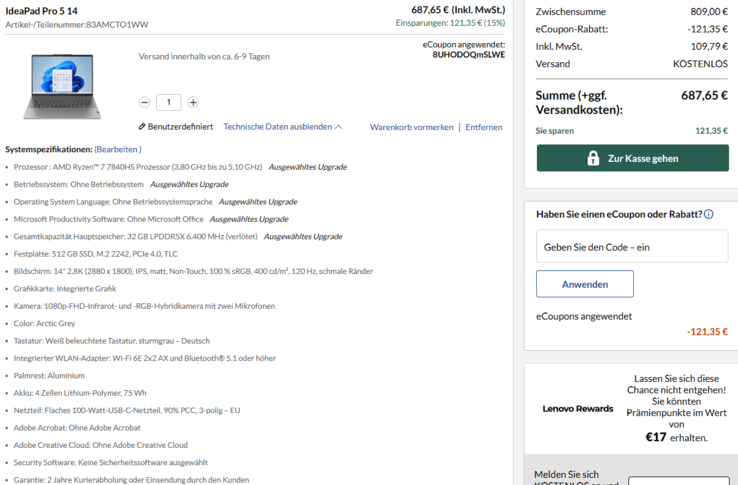
Task: Collapse Technische Daten ausblenden
Action: (x=282, y=127)
